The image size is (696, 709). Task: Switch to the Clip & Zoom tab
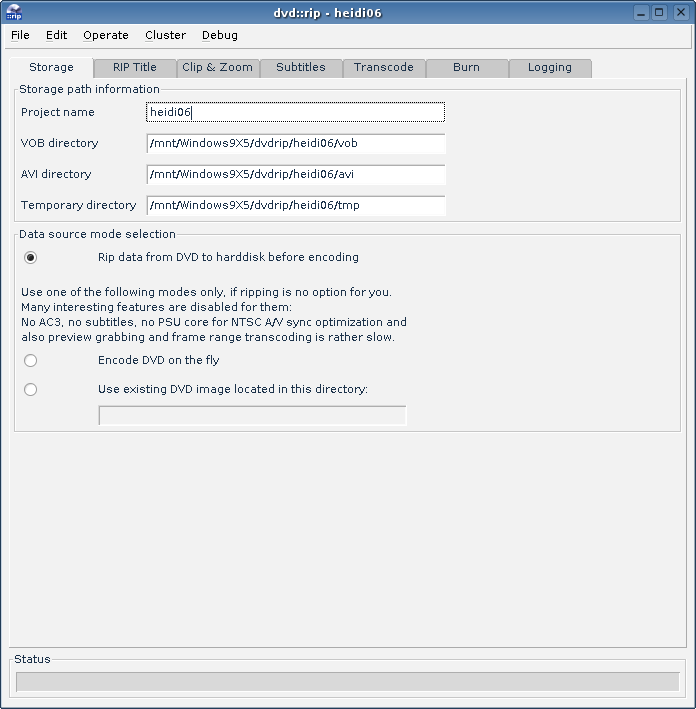pyautogui.click(x=218, y=67)
